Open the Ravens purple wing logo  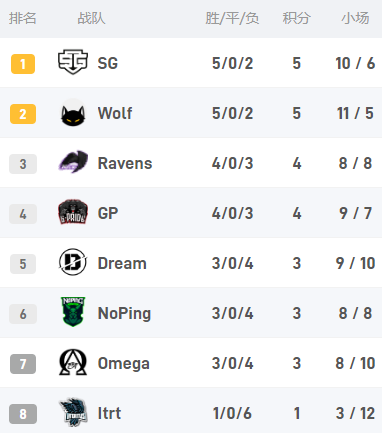click(73, 162)
